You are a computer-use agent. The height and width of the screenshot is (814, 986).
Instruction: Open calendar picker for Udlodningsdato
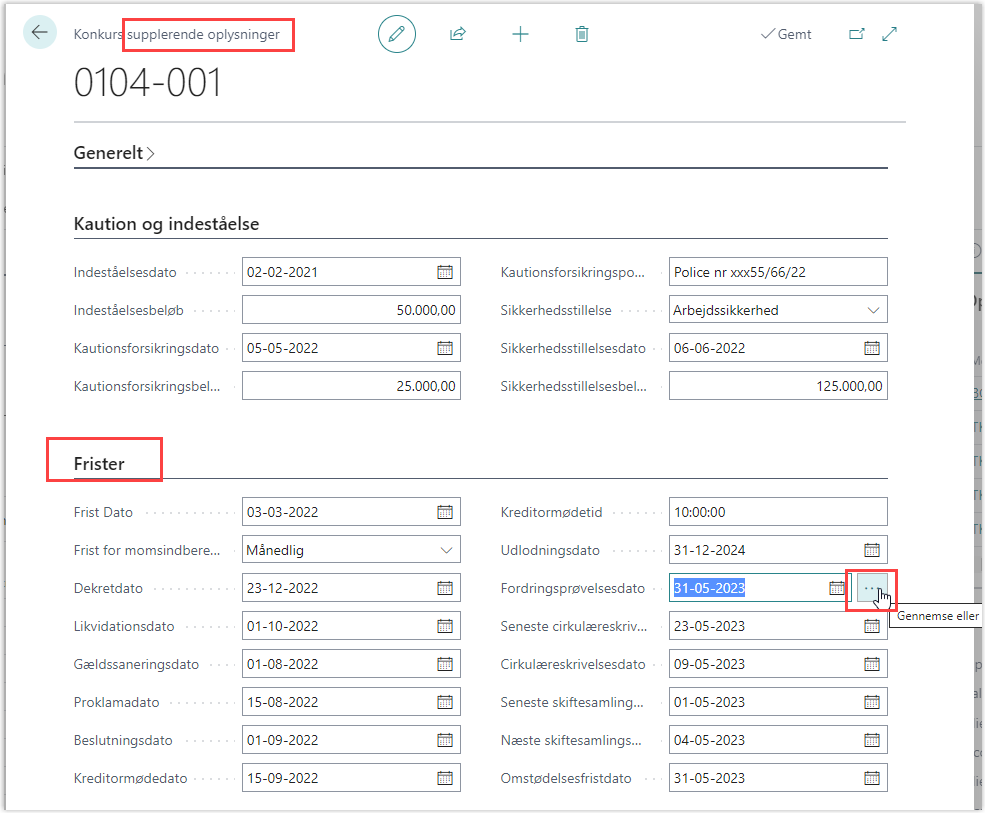pyautogui.click(x=872, y=550)
